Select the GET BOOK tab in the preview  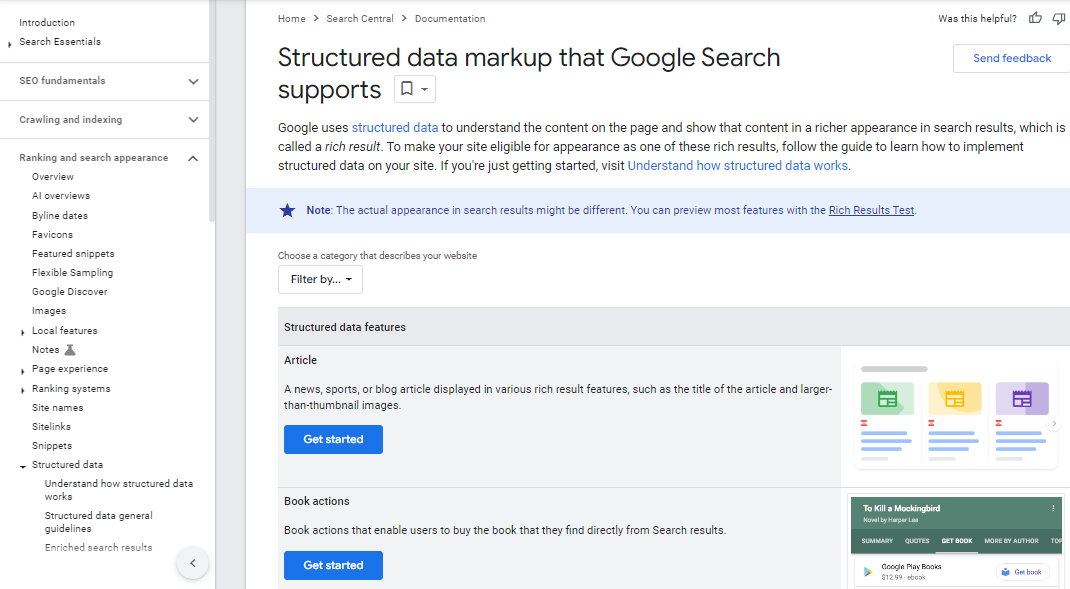(x=956, y=541)
